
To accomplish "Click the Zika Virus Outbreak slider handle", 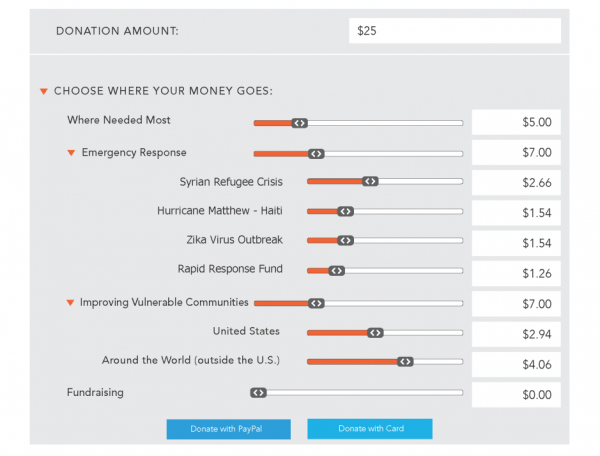I will pos(346,241).
